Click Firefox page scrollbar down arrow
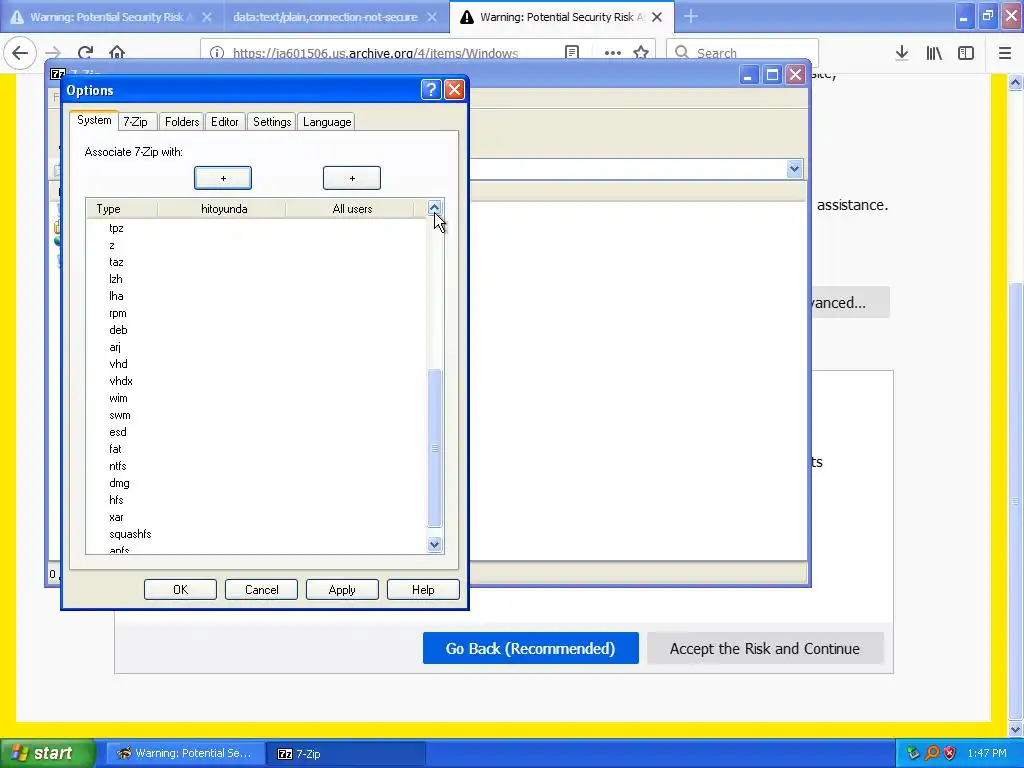The image size is (1024, 768). 1016,729
